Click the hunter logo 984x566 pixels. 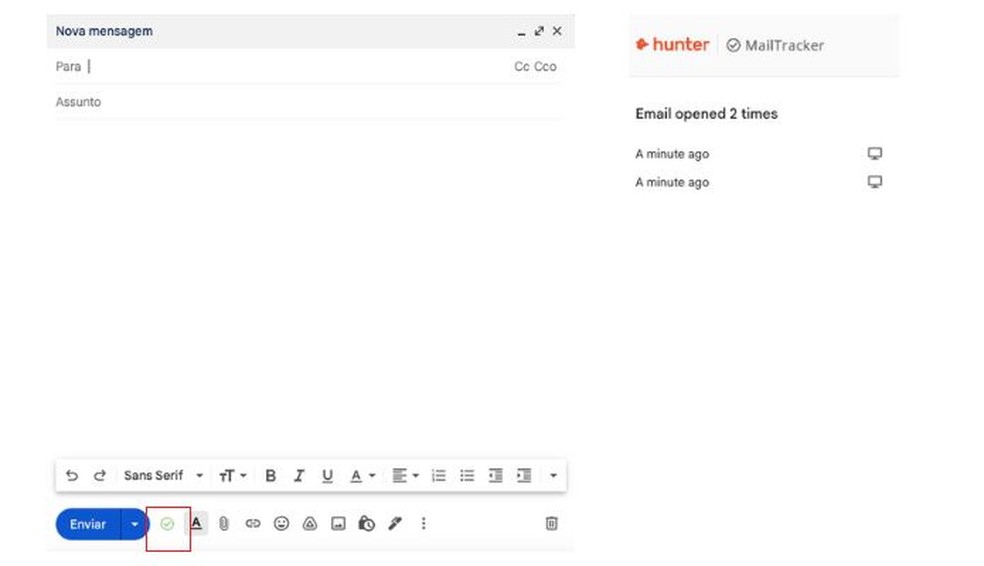(672, 45)
